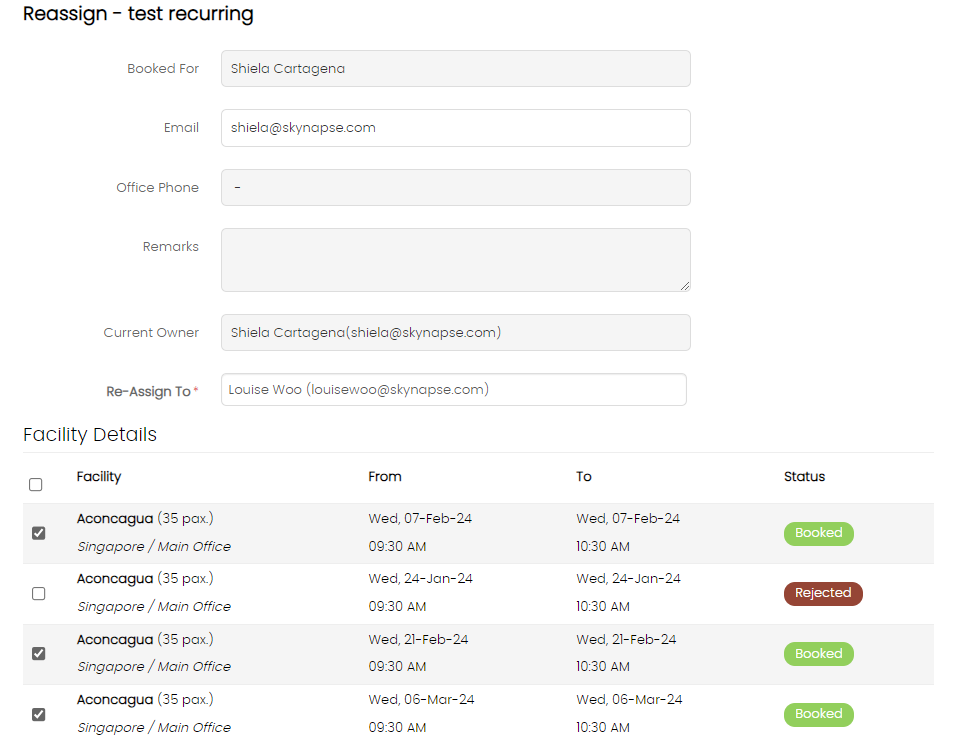
Task: Click the Status column header
Action: pos(804,477)
